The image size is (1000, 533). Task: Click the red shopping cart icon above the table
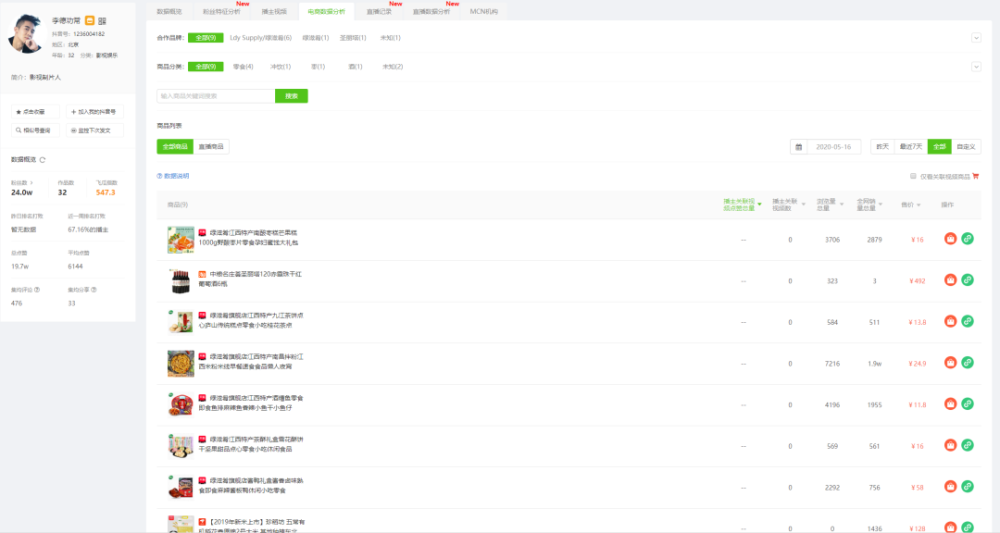tap(976, 176)
